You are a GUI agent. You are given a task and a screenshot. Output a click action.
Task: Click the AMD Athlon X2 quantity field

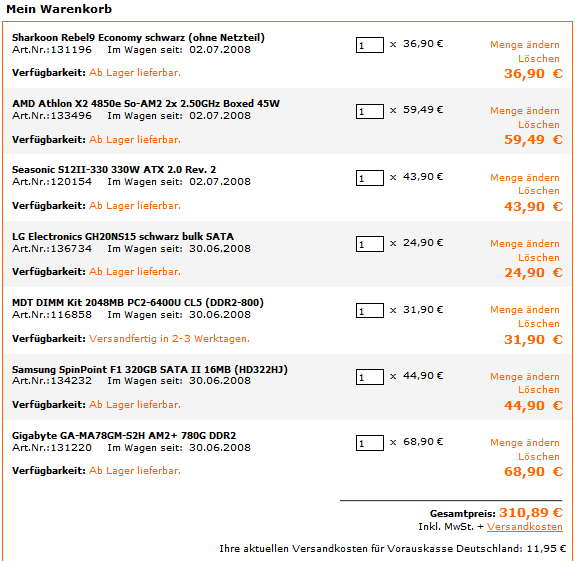click(370, 111)
